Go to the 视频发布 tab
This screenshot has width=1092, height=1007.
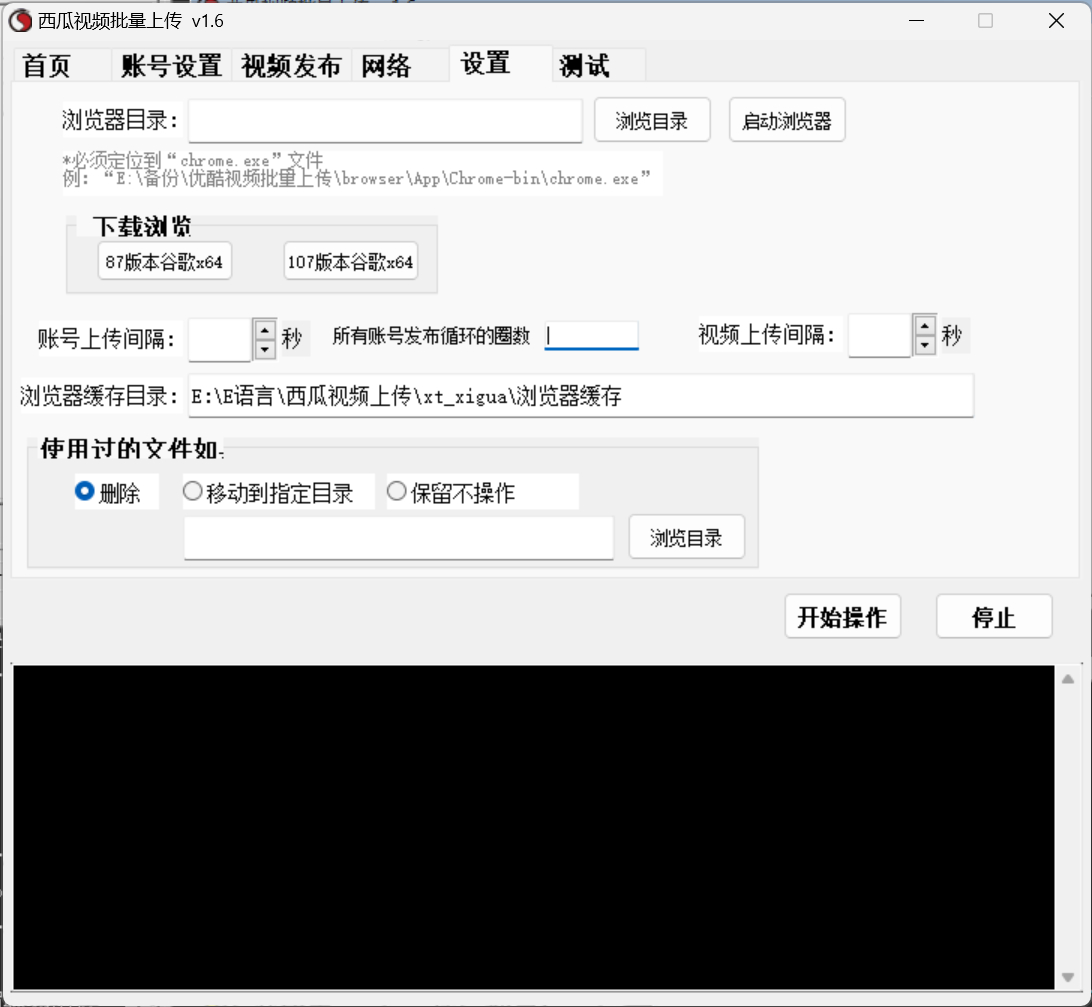click(291, 66)
